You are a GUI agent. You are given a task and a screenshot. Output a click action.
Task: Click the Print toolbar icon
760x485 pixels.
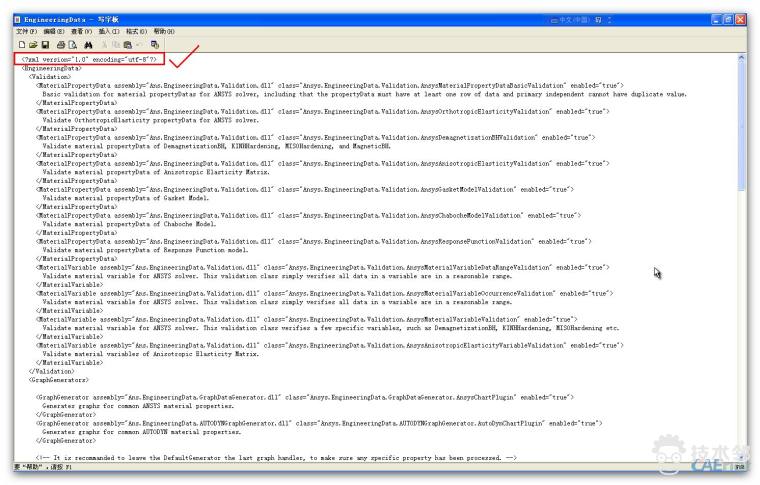[x=61, y=45]
